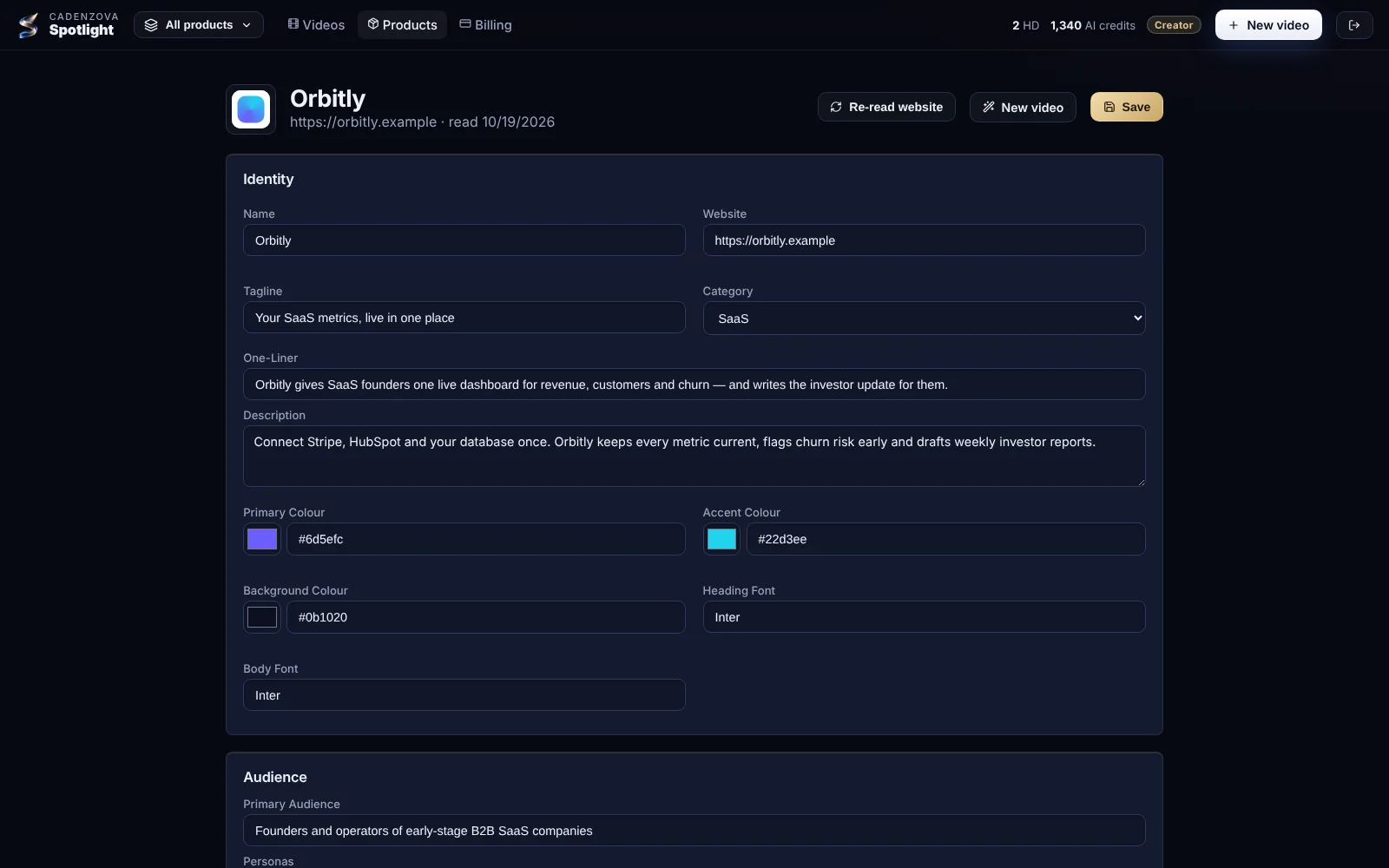Click the Primary Colour hex field
Image resolution: width=1389 pixels, height=868 pixels.
486,539
